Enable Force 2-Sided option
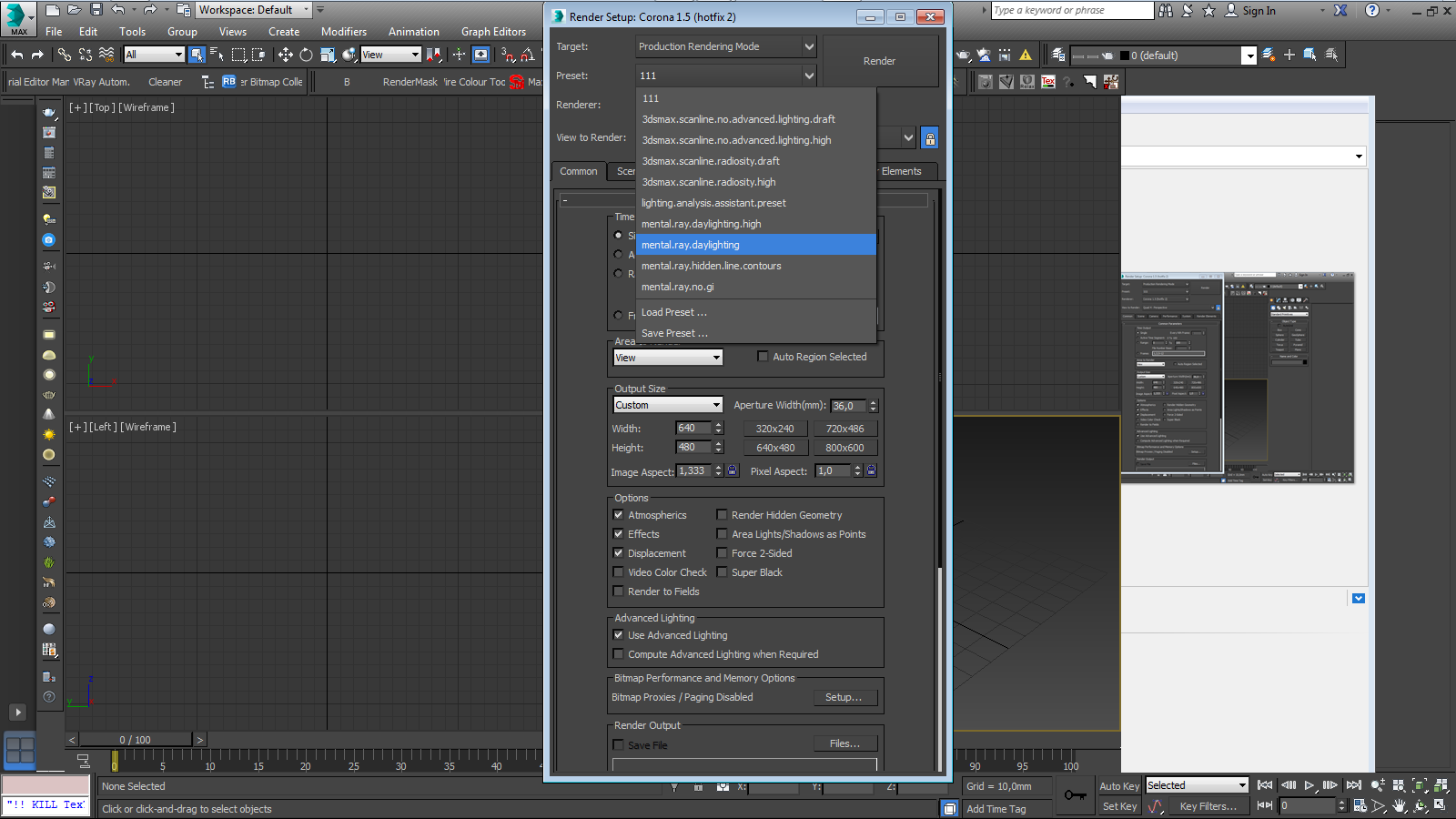1456x819 pixels. coord(723,553)
